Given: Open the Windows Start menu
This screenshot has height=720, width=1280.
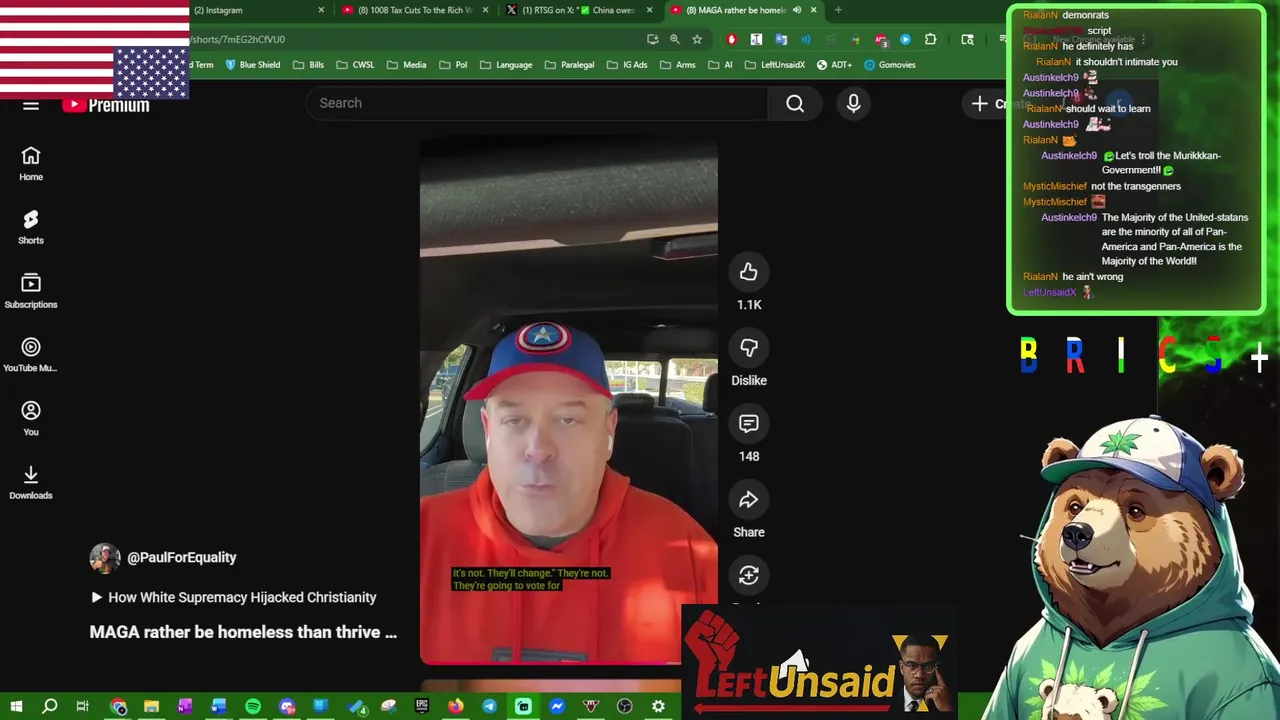Looking at the screenshot, I should pyautogui.click(x=16, y=707).
